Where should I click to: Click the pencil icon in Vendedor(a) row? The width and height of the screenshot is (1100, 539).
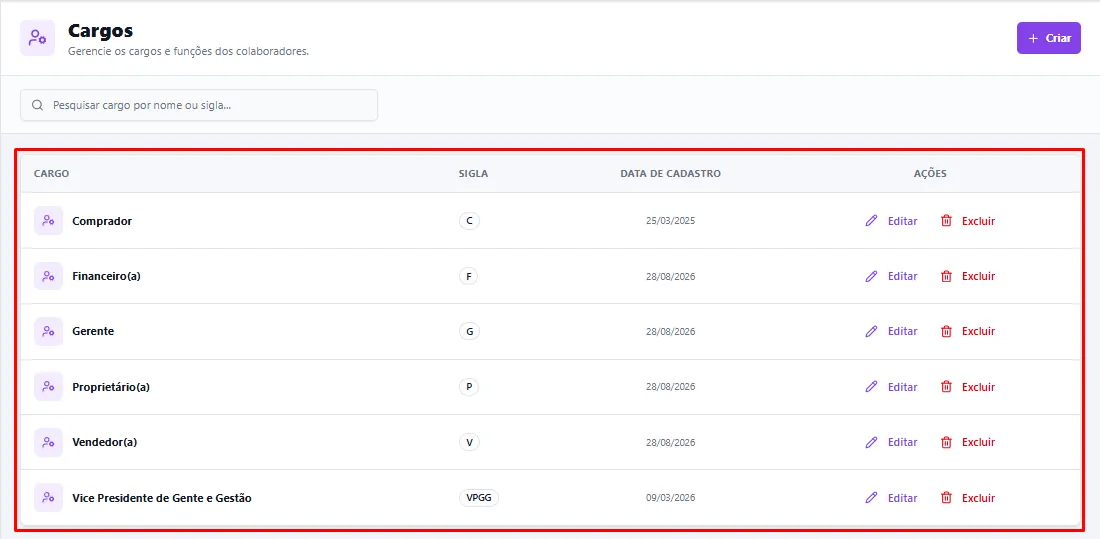[871, 442]
